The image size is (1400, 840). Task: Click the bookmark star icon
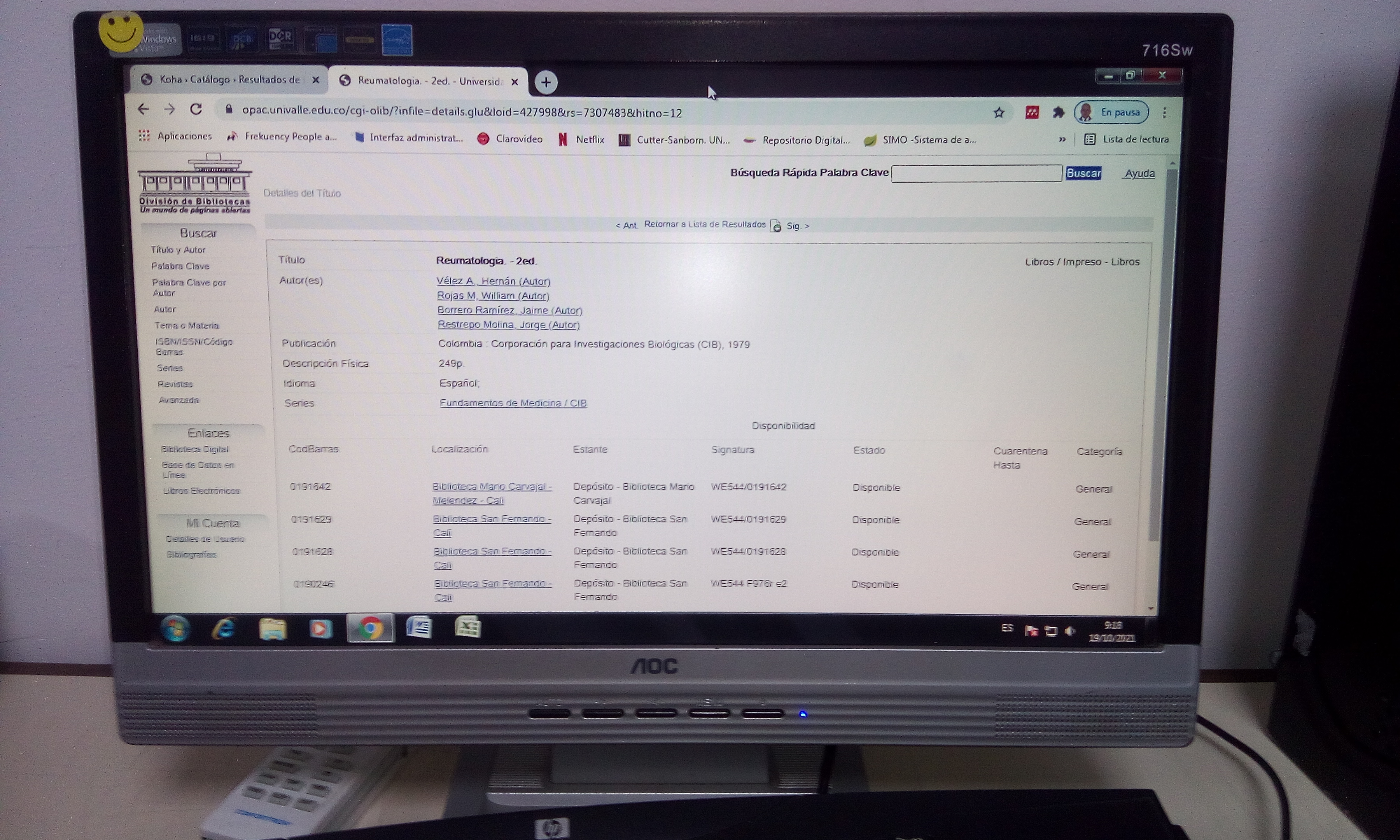coord(999,113)
